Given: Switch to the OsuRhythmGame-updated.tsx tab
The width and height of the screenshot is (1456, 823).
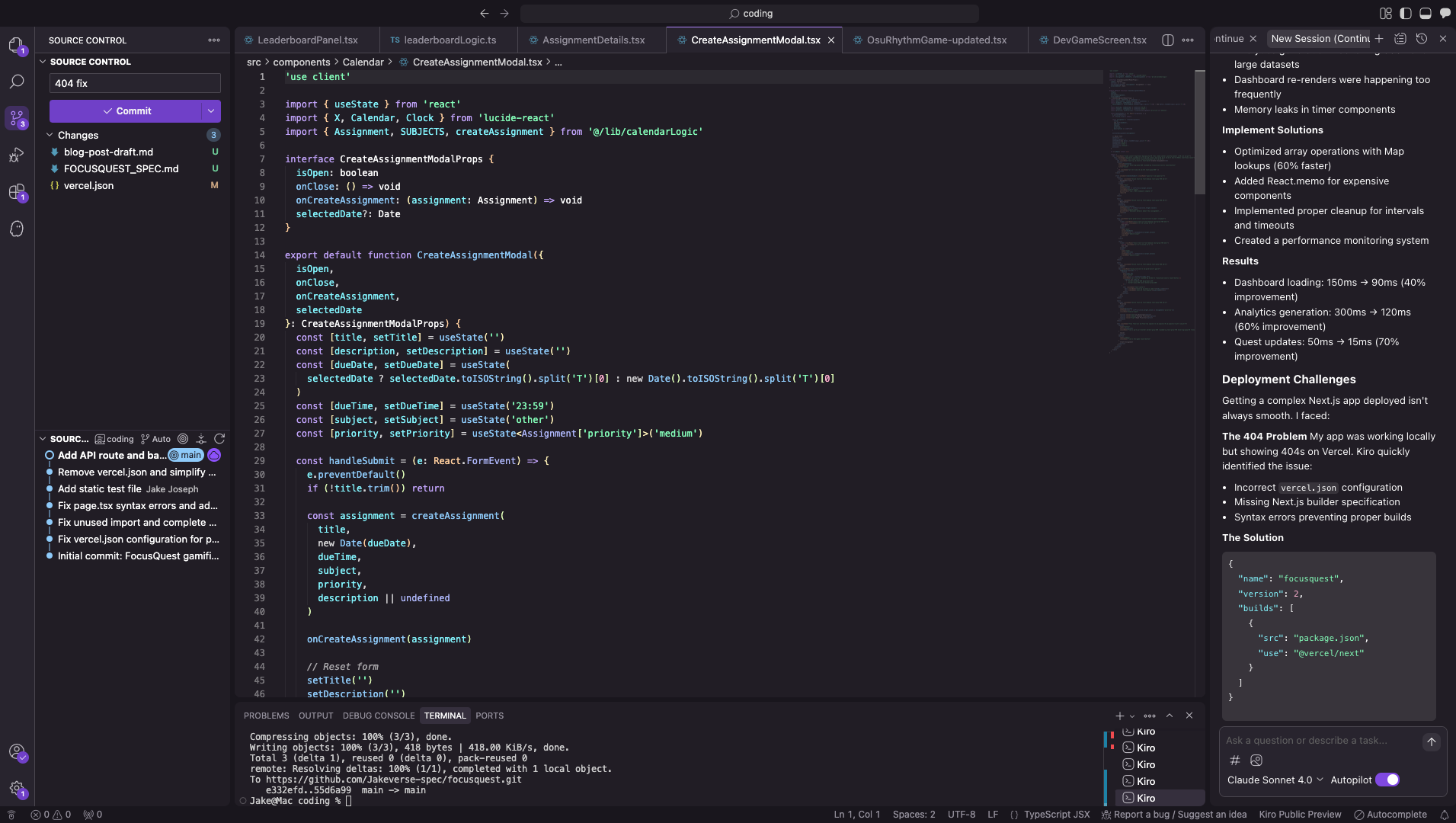Looking at the screenshot, I should click(x=936, y=40).
